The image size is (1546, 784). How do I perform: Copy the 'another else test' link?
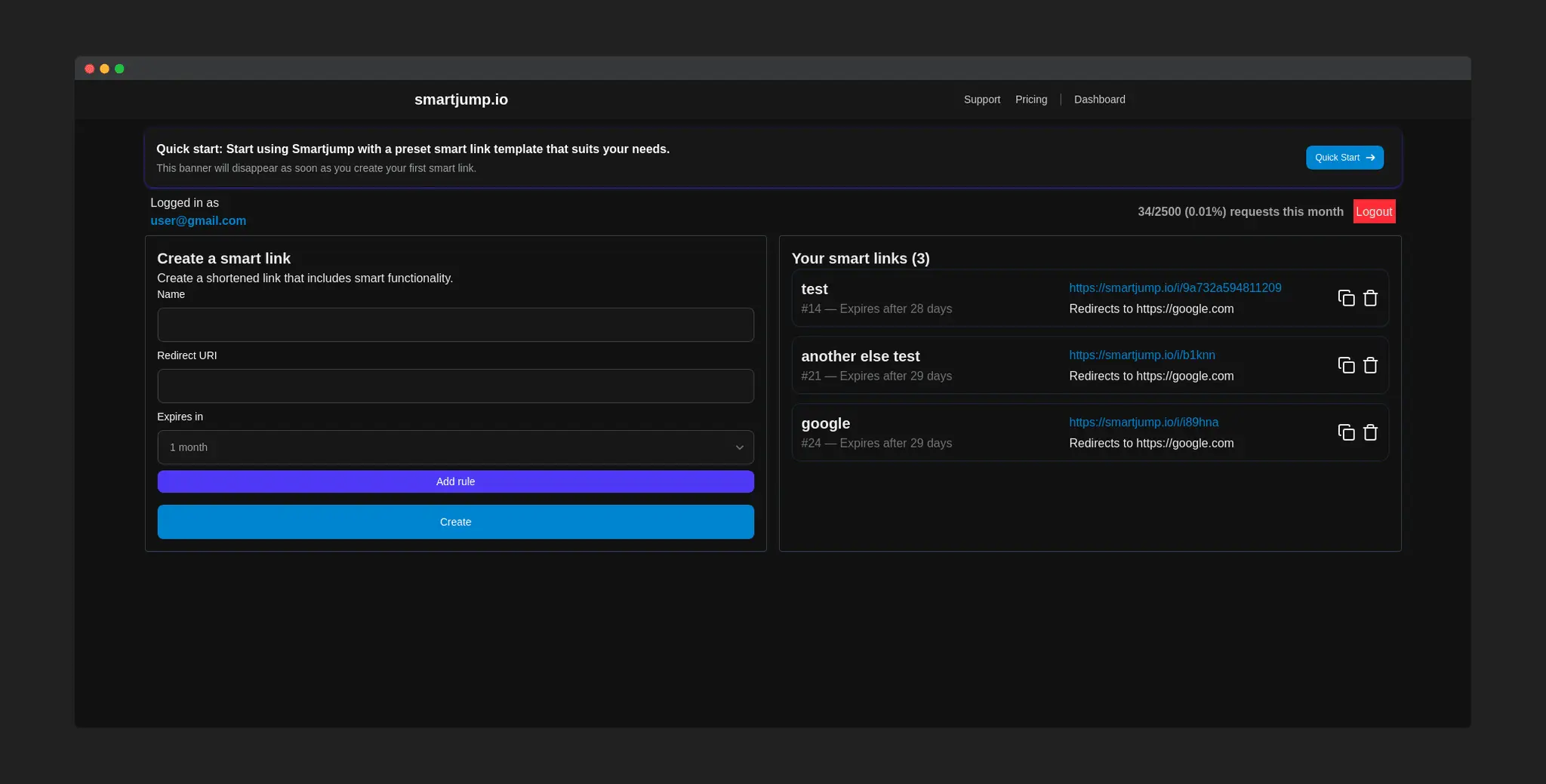(x=1346, y=365)
